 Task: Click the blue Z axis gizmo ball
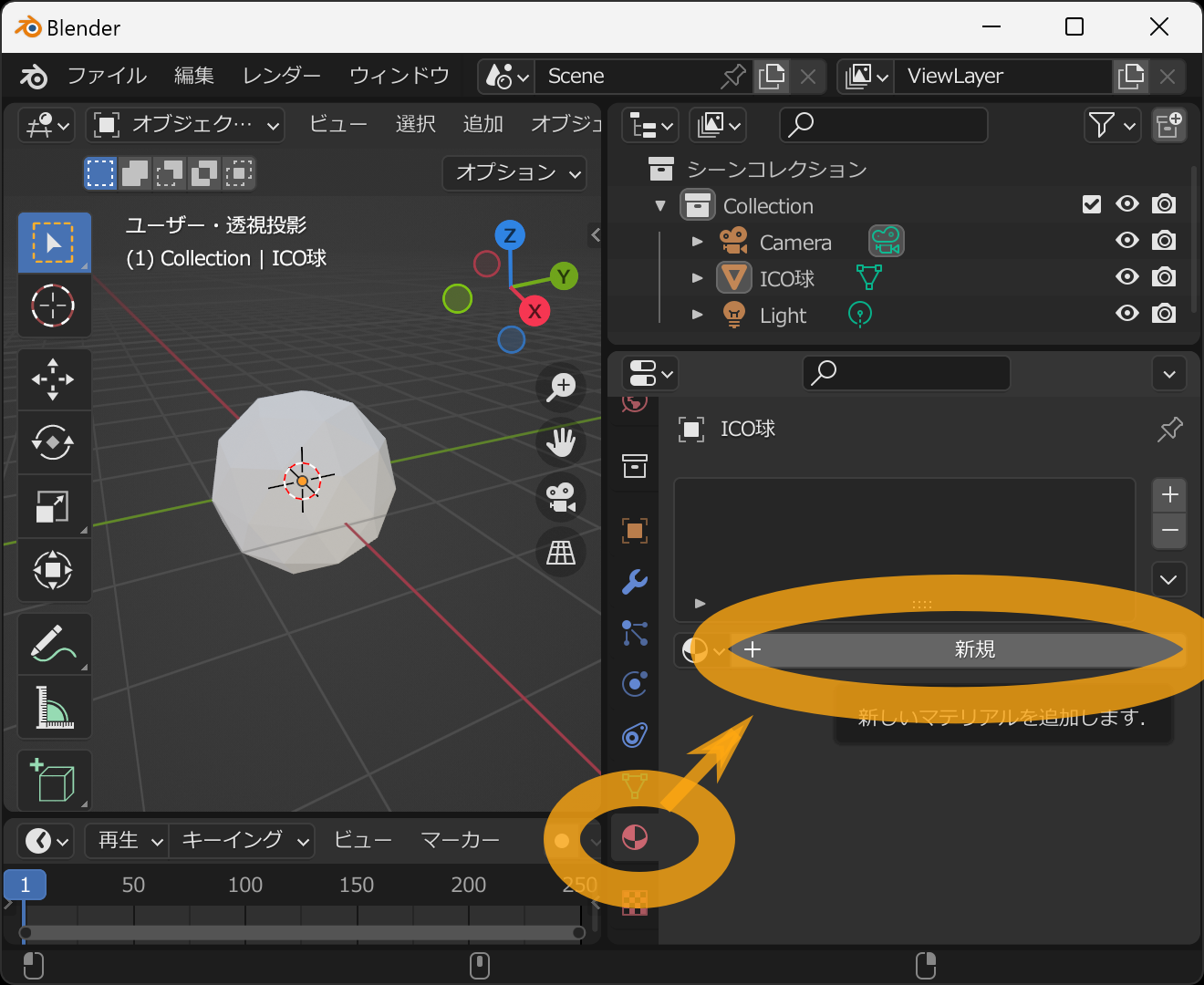click(510, 235)
